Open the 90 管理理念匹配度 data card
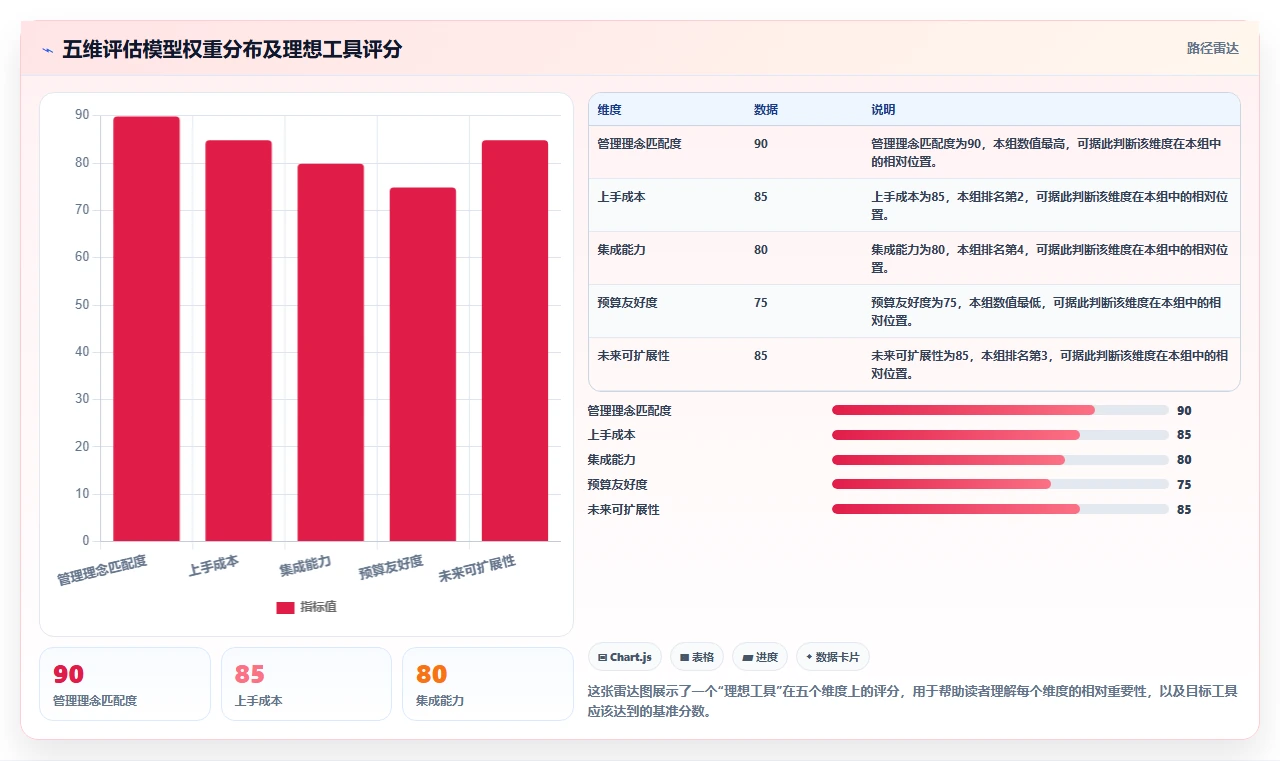Viewport: 1280px width, 761px height. pos(125,684)
